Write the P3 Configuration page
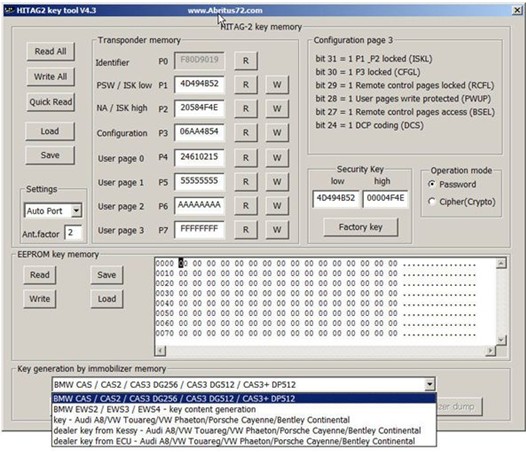The height and width of the screenshot is (452, 526). click(277, 133)
